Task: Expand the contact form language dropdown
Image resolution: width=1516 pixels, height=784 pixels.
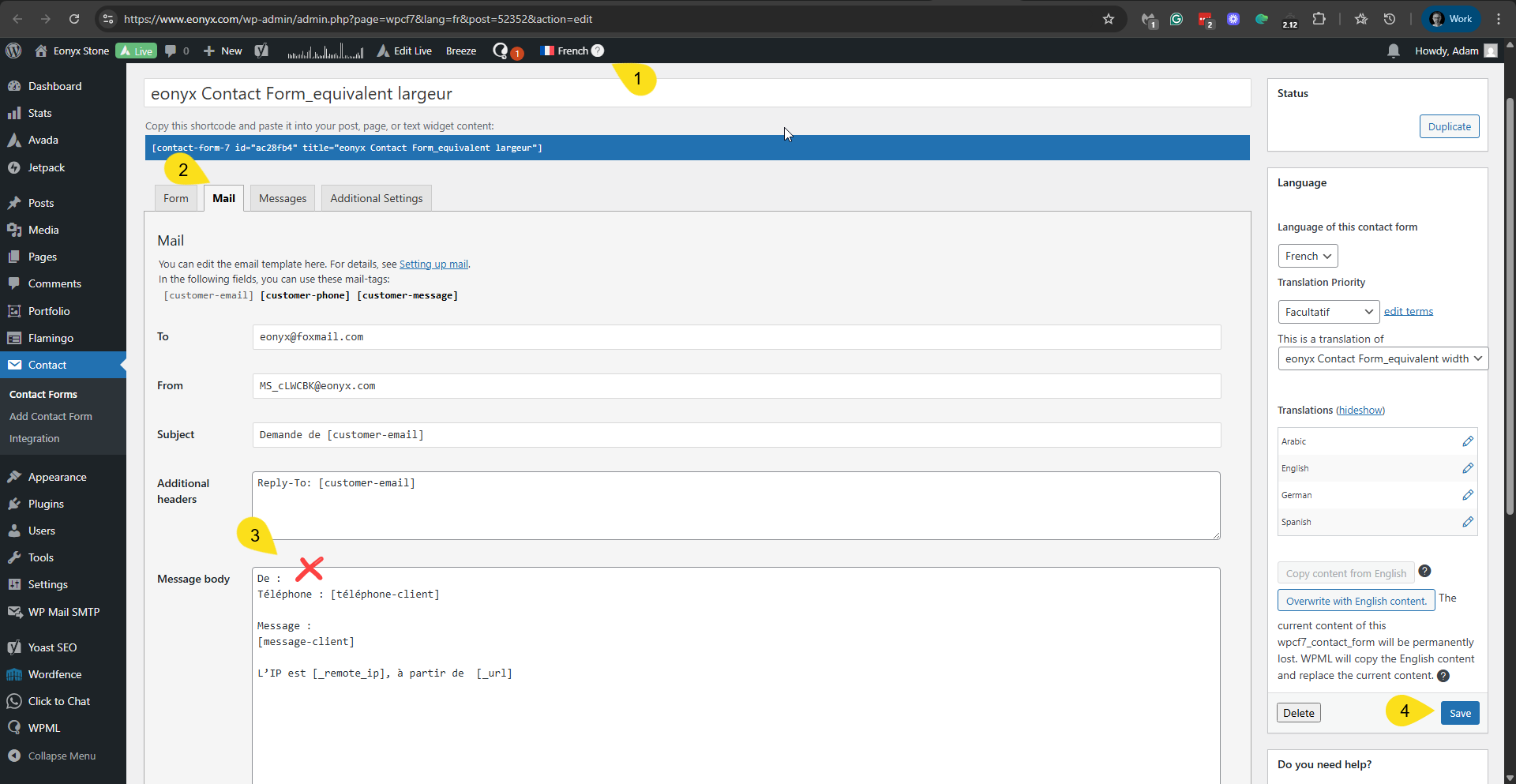Action: pos(1308,256)
